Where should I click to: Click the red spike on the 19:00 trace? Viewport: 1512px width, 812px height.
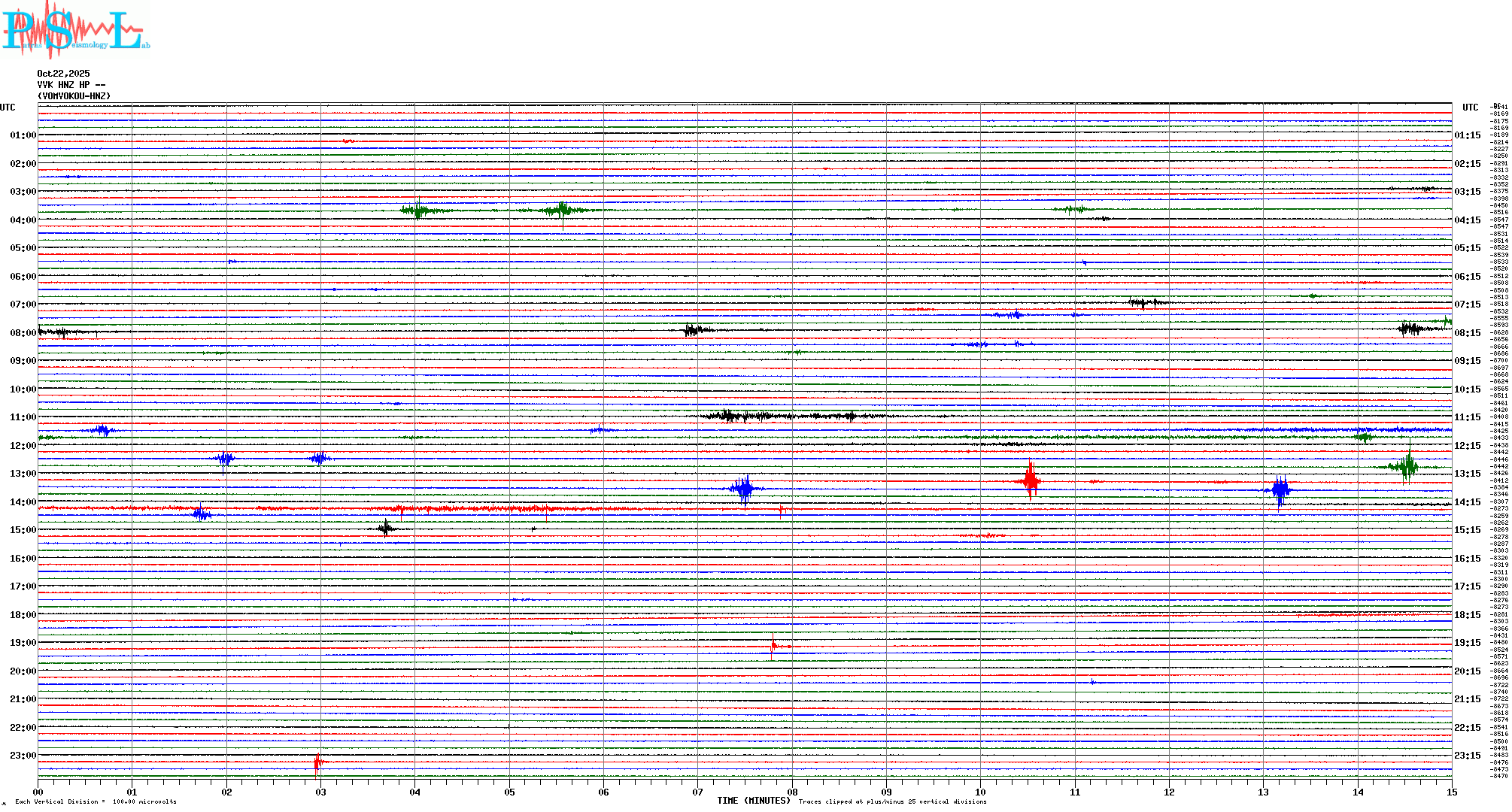click(x=773, y=645)
